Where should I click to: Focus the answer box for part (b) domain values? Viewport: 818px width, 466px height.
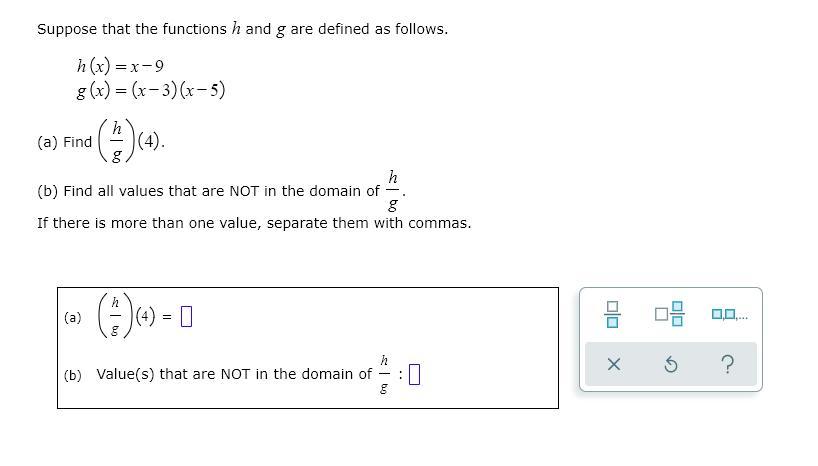414,374
